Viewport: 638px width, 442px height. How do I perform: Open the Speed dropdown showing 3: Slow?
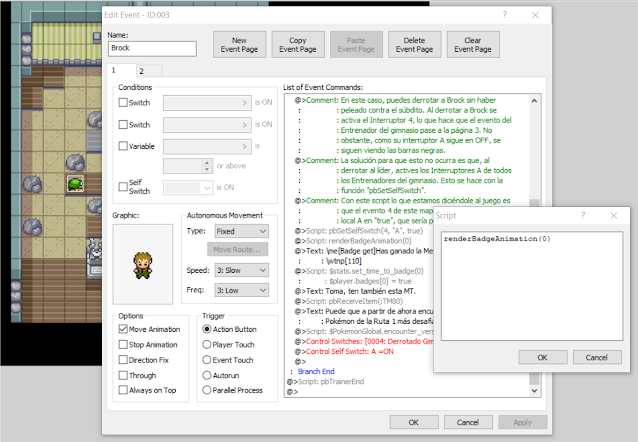(241, 270)
